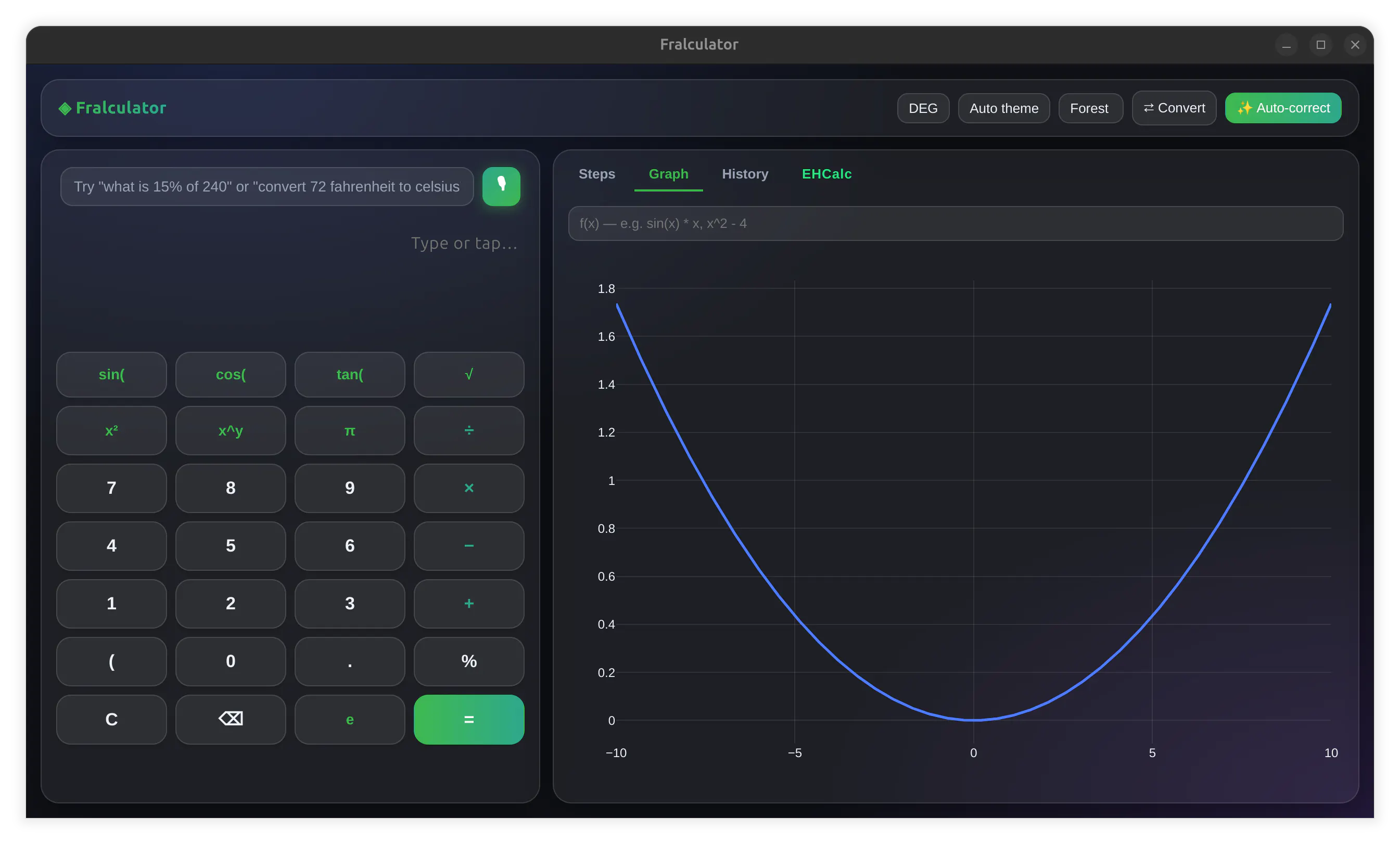Minimize the Fralculator window

coord(1287,44)
